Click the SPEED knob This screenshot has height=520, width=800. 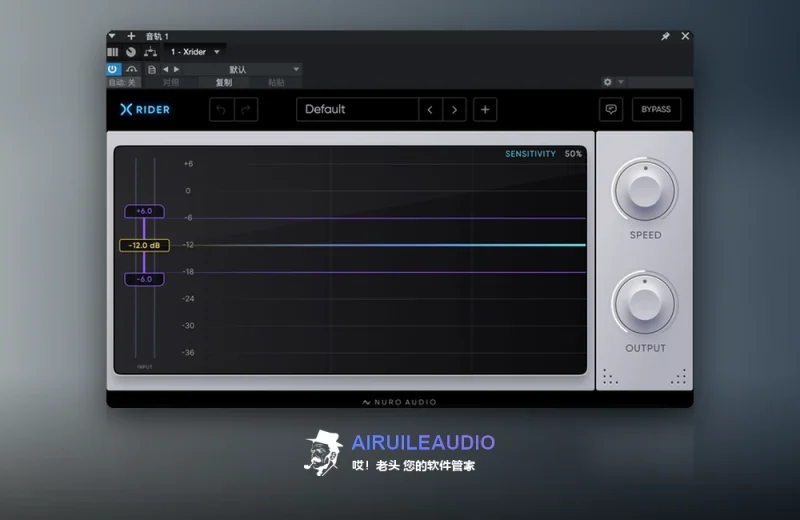pyautogui.click(x=645, y=191)
